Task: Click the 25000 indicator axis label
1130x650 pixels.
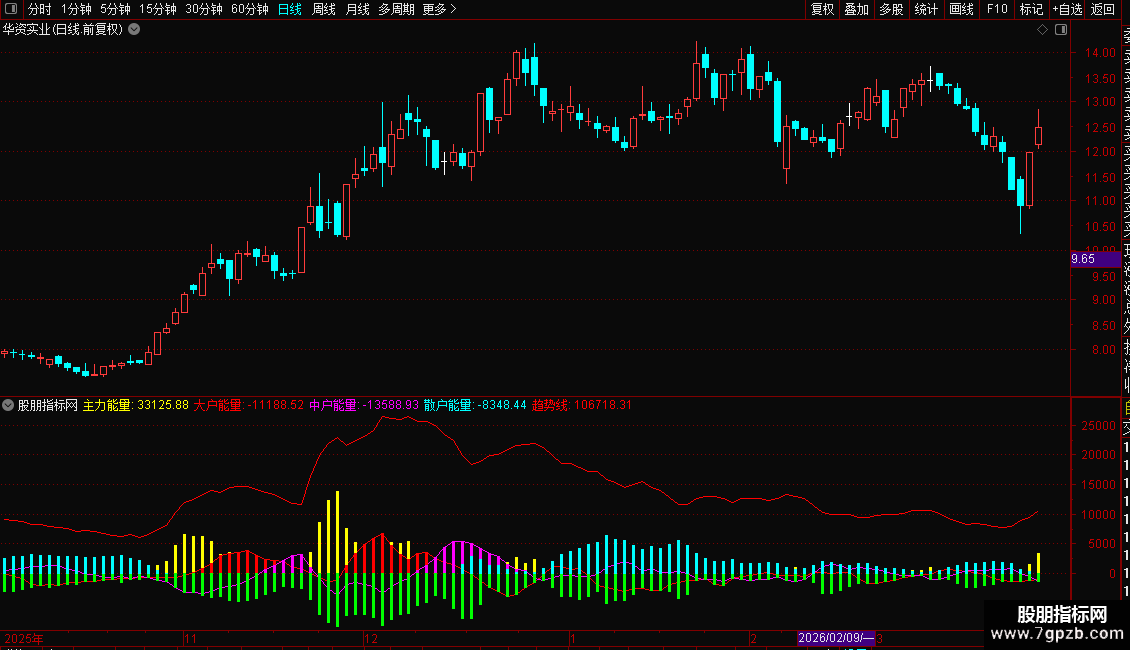Action: (1098, 426)
